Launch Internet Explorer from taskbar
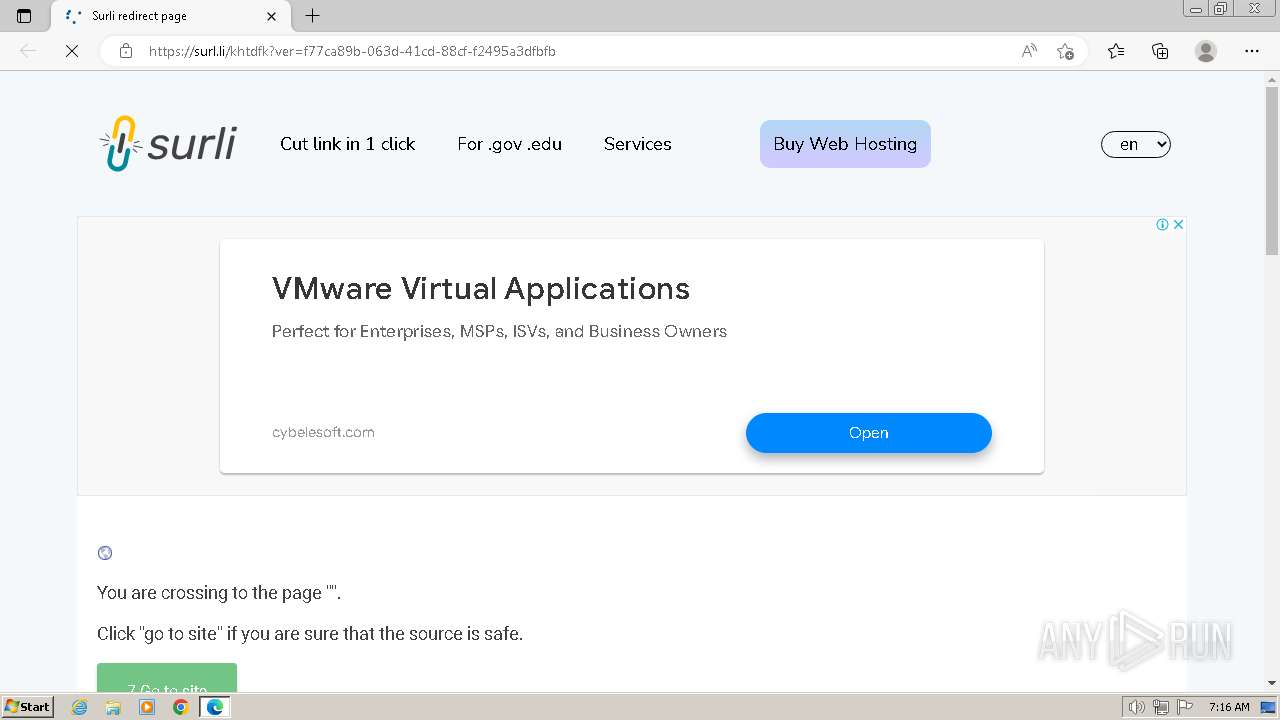The height and width of the screenshot is (720, 1280). 80,707
